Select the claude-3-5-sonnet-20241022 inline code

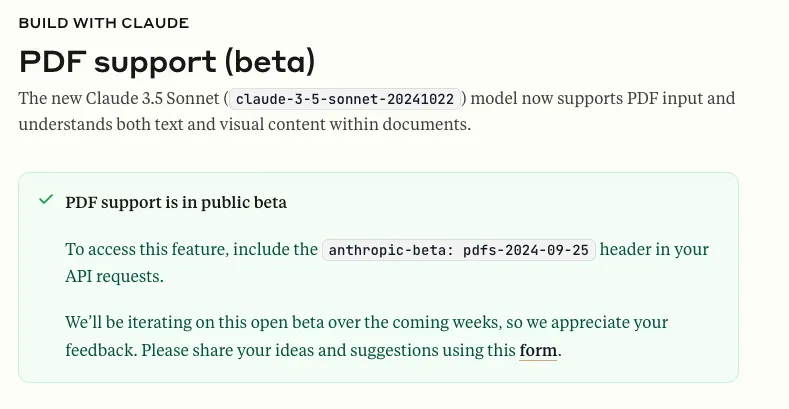345,99
